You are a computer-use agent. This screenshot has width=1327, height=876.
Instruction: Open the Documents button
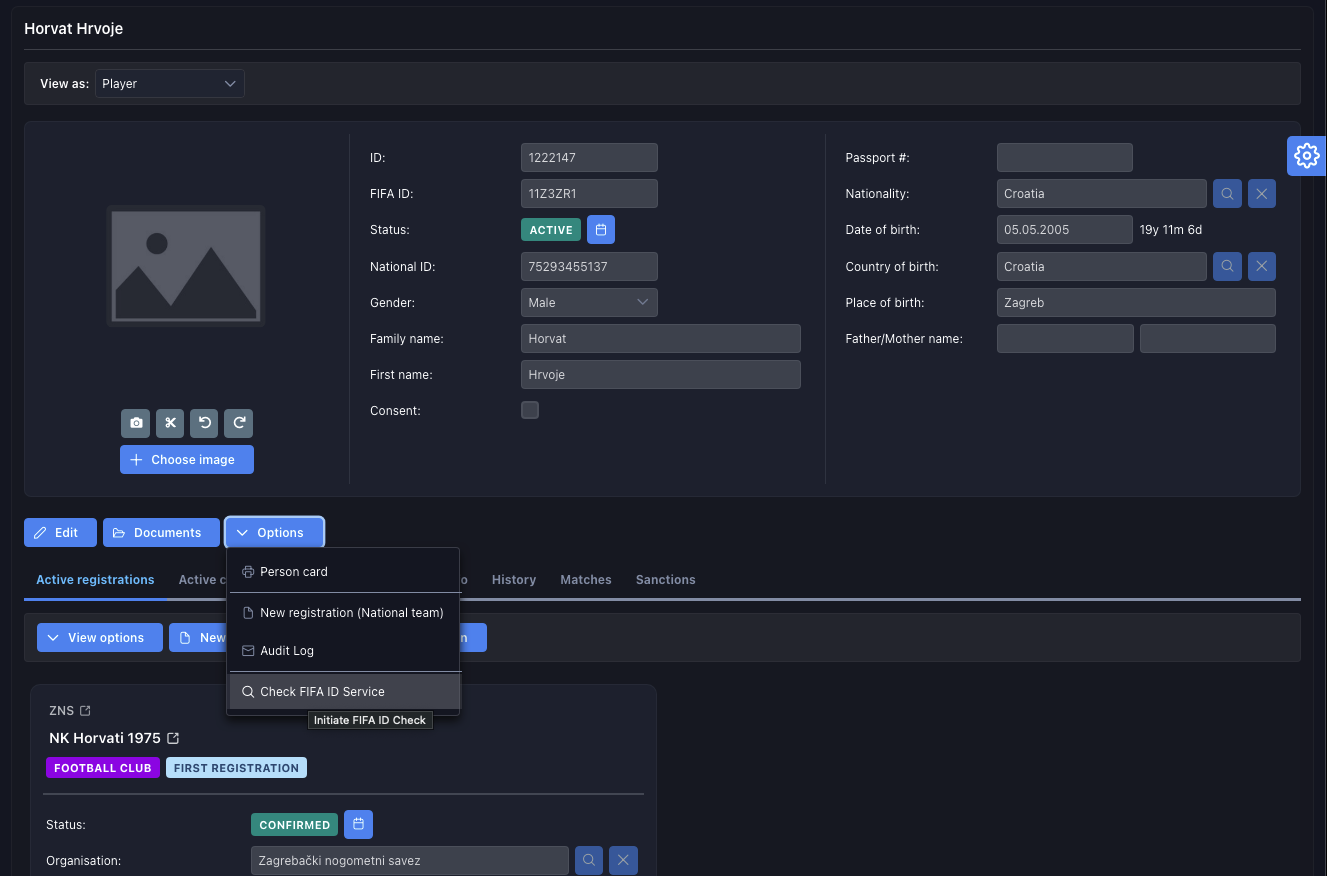160,533
